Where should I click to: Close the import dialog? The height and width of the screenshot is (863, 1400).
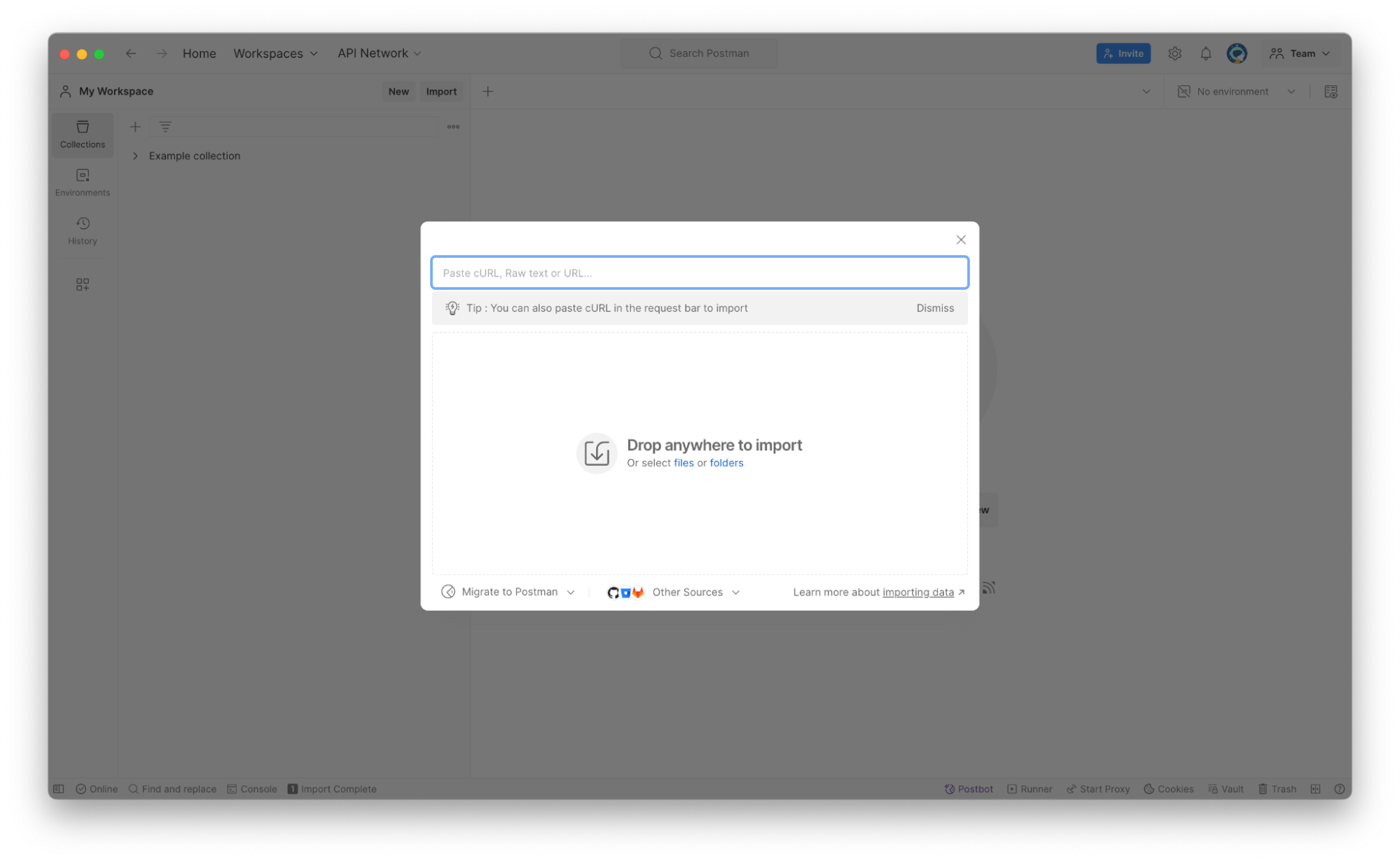960,240
